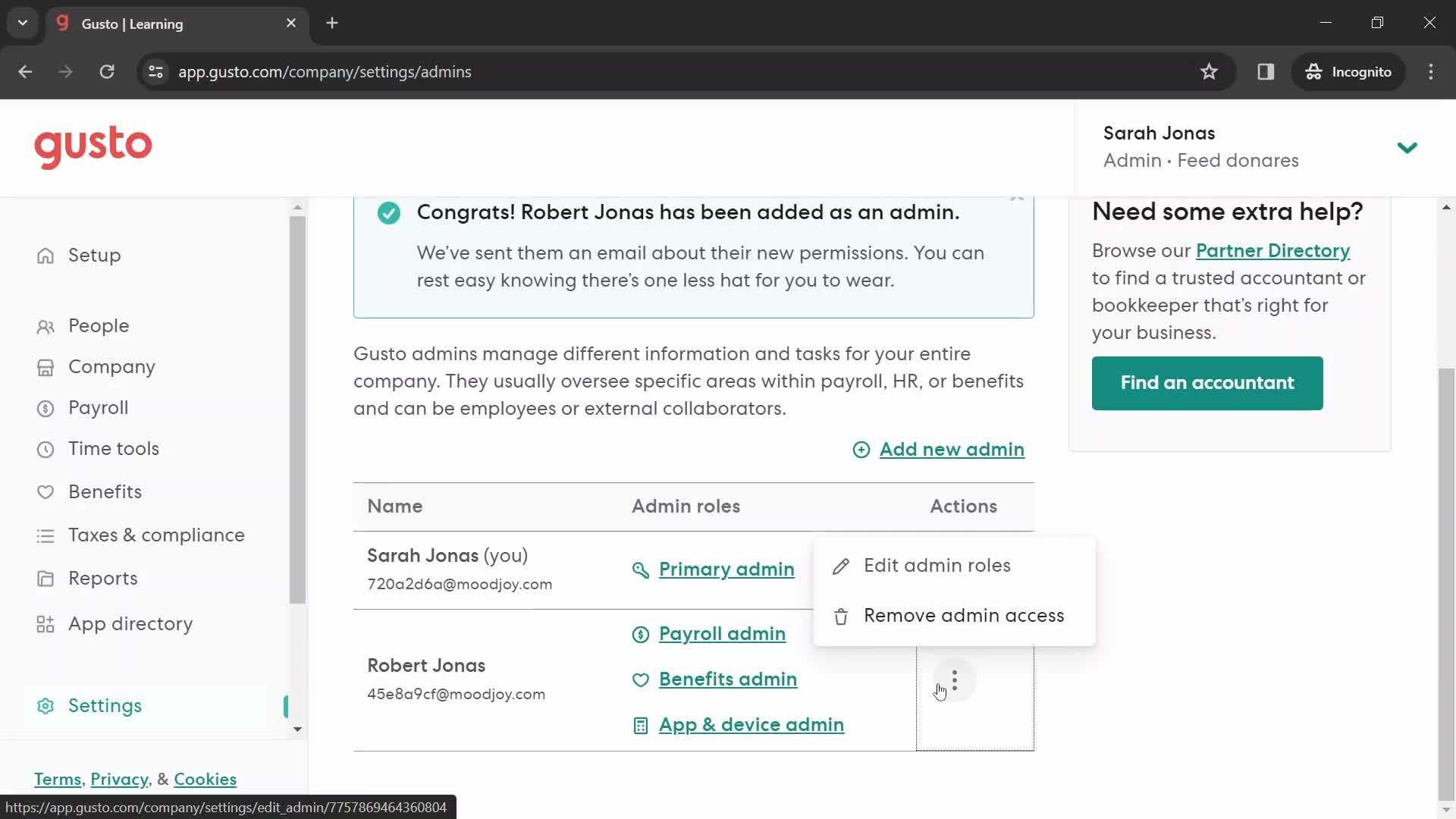Expand the Taxes & compliance sidebar section

pos(156,535)
